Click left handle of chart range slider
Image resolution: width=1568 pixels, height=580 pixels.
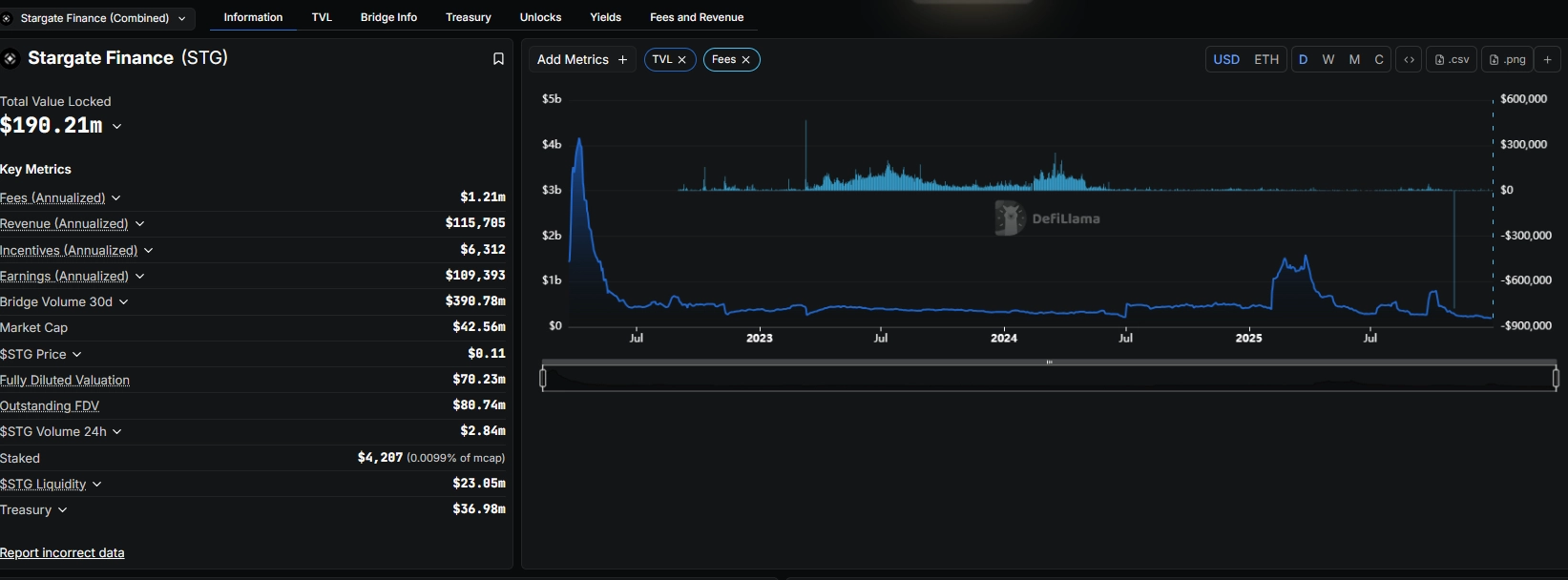pyautogui.click(x=543, y=379)
